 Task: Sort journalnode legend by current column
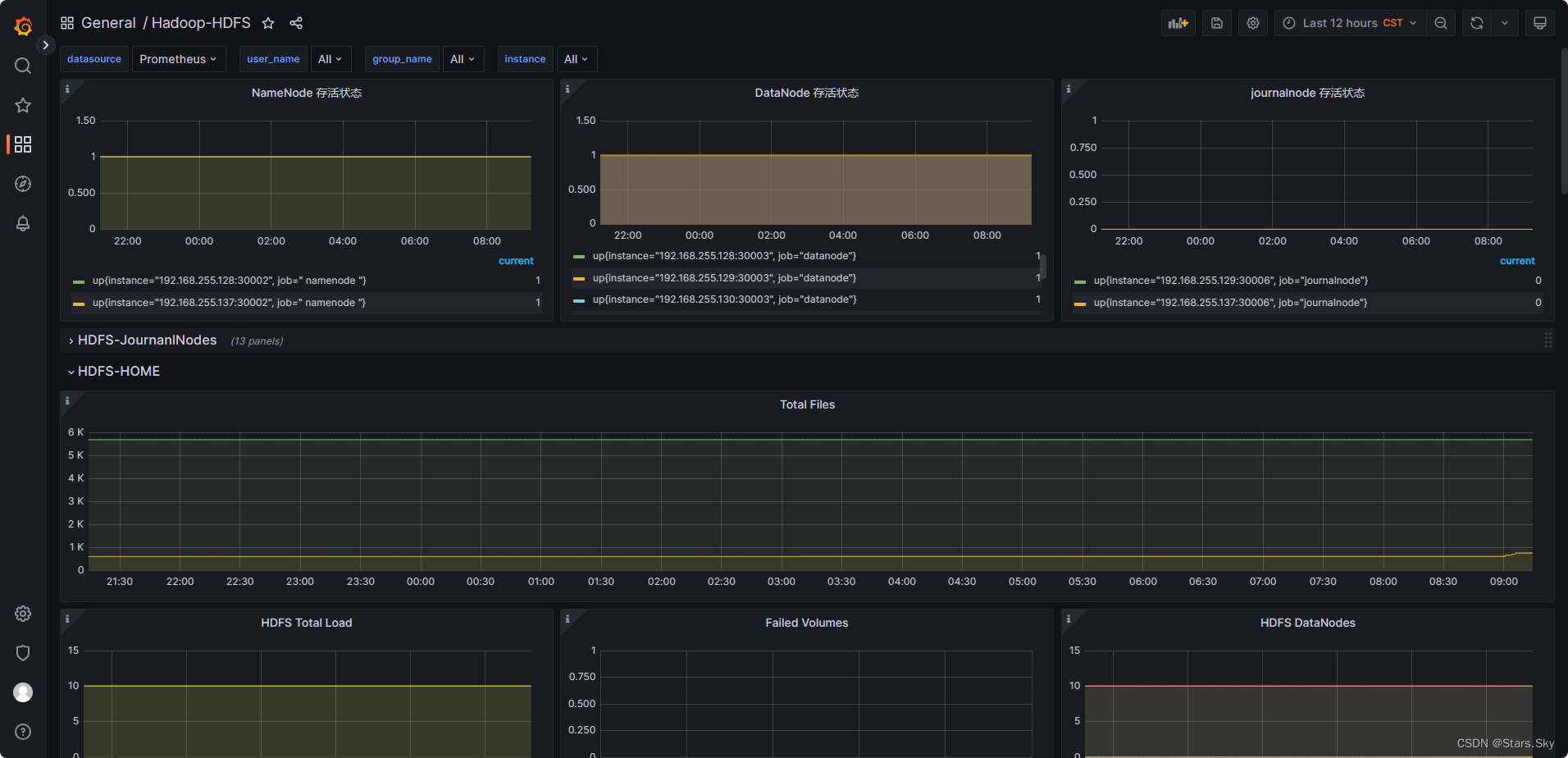[1517, 261]
